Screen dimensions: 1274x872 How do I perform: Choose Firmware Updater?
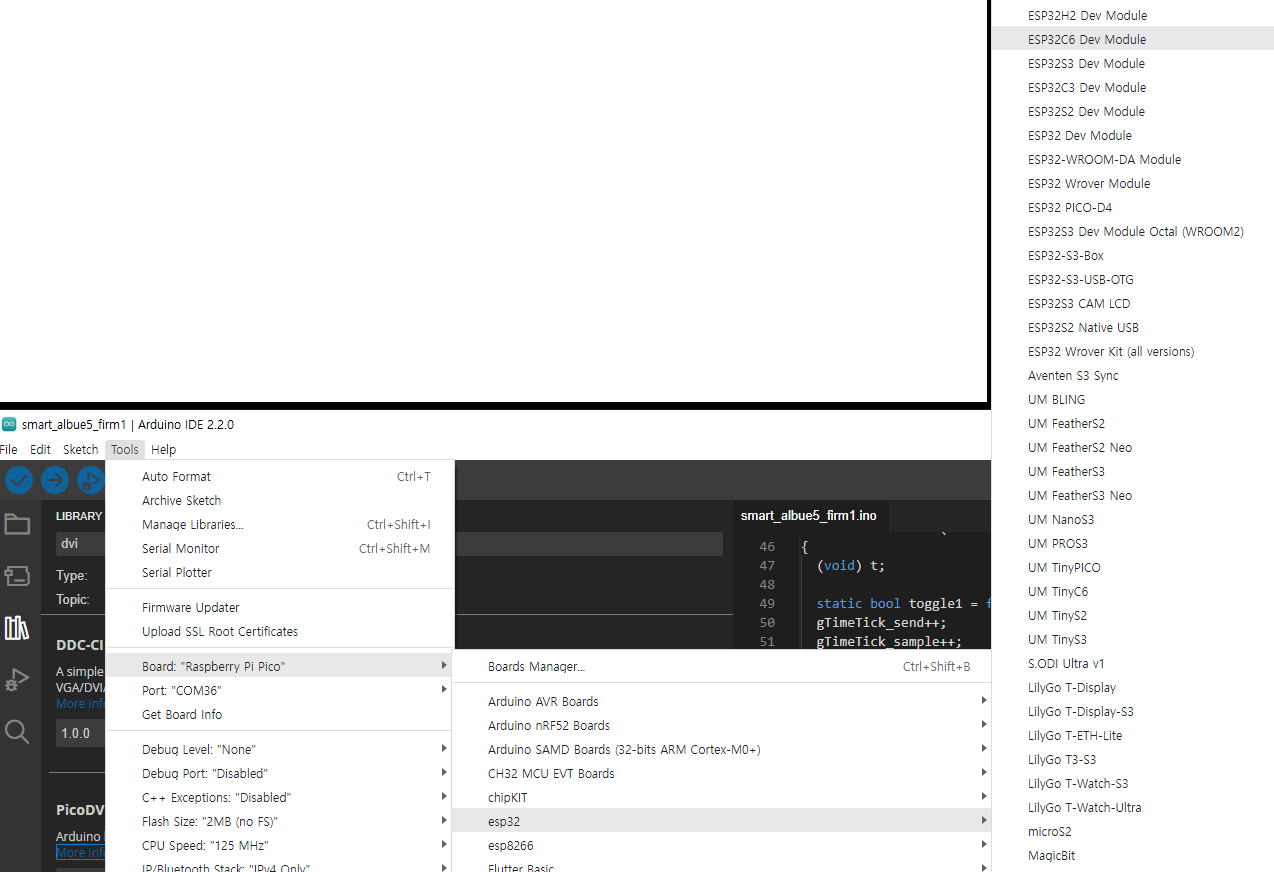coord(280,608)
